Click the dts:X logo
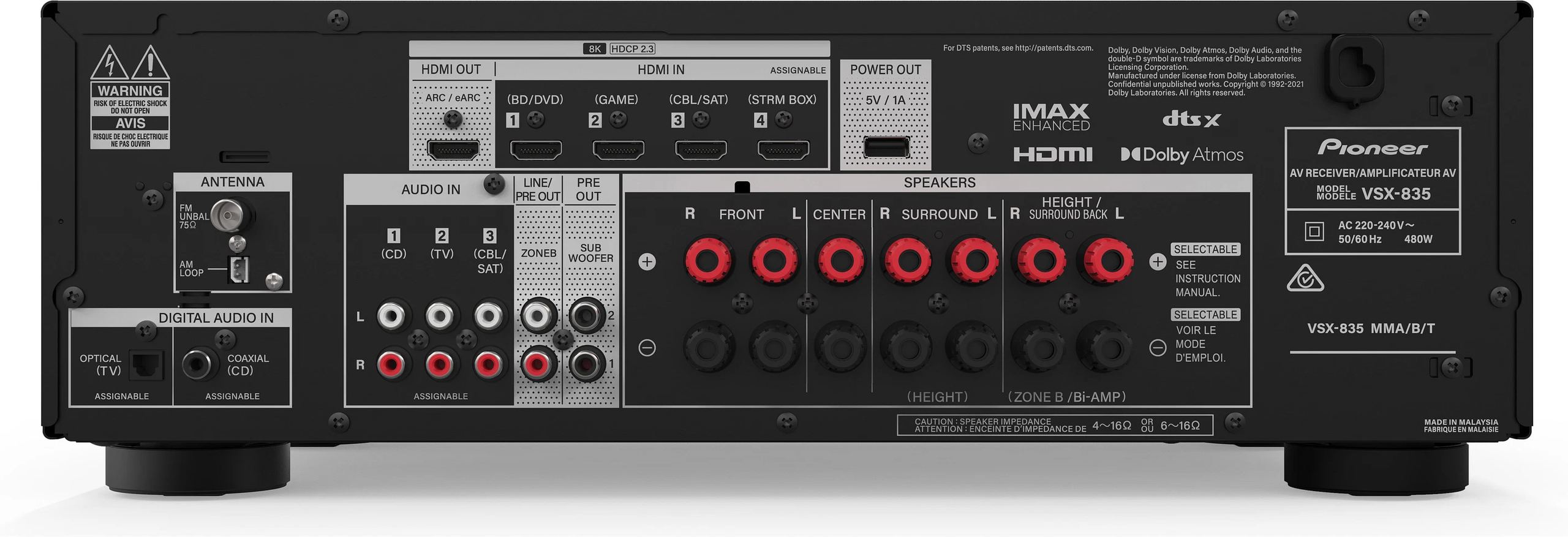1568x537 pixels. 1191,118
